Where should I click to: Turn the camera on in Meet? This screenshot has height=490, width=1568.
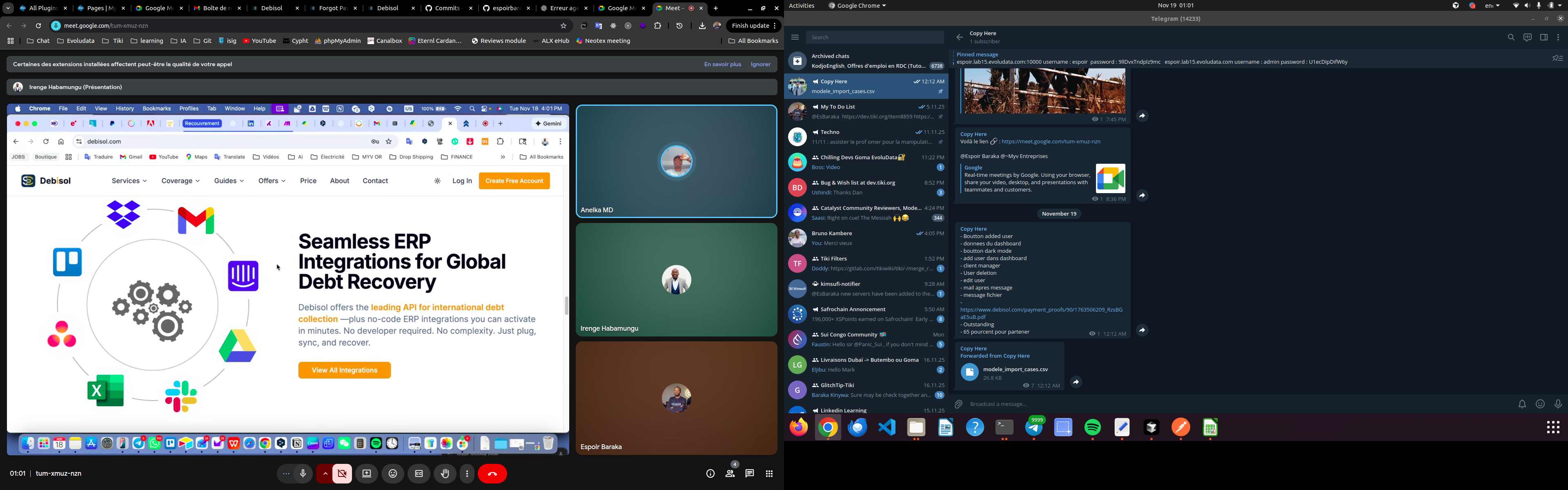pyautogui.click(x=342, y=474)
